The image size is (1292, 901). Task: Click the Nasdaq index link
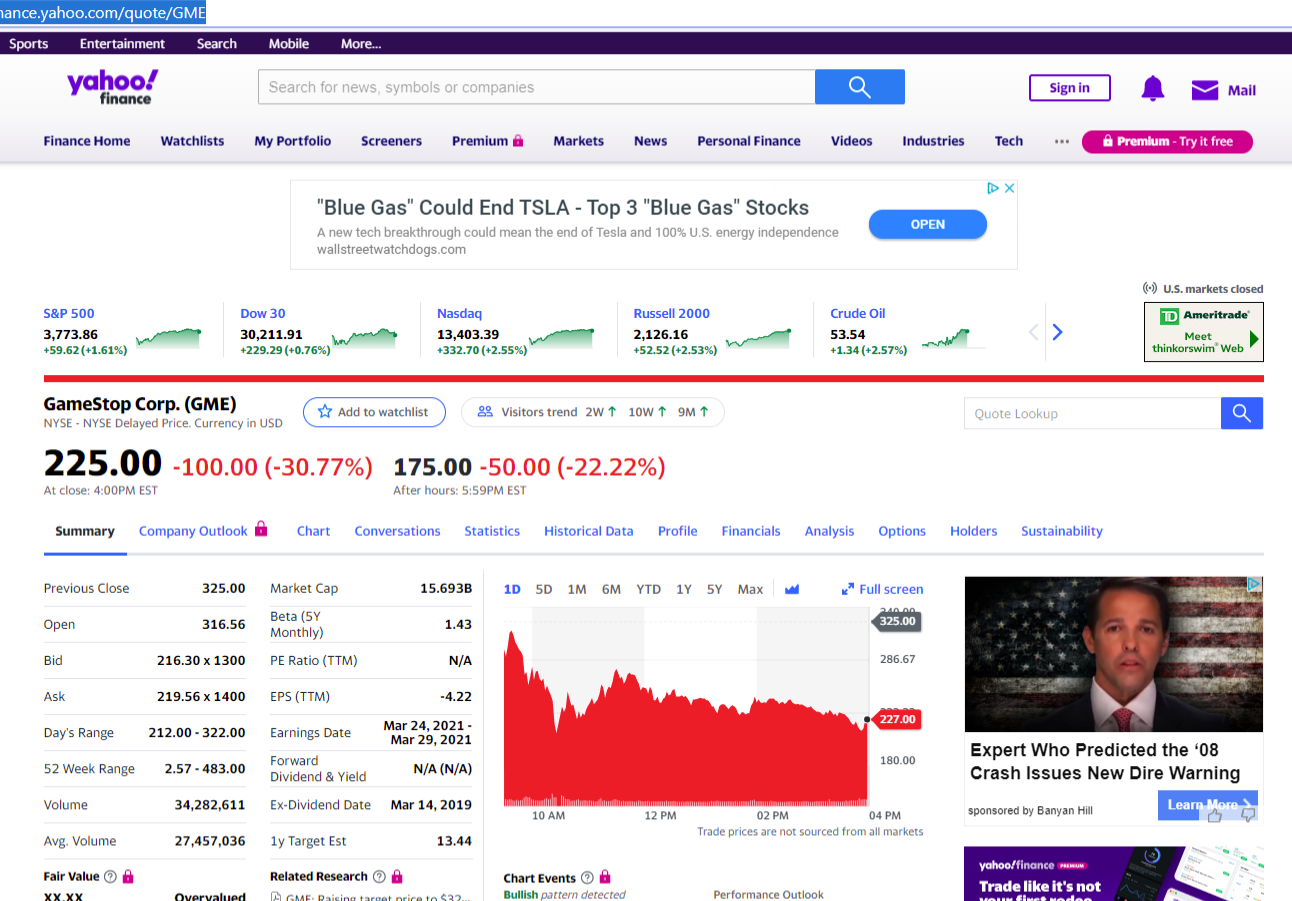[x=460, y=313]
